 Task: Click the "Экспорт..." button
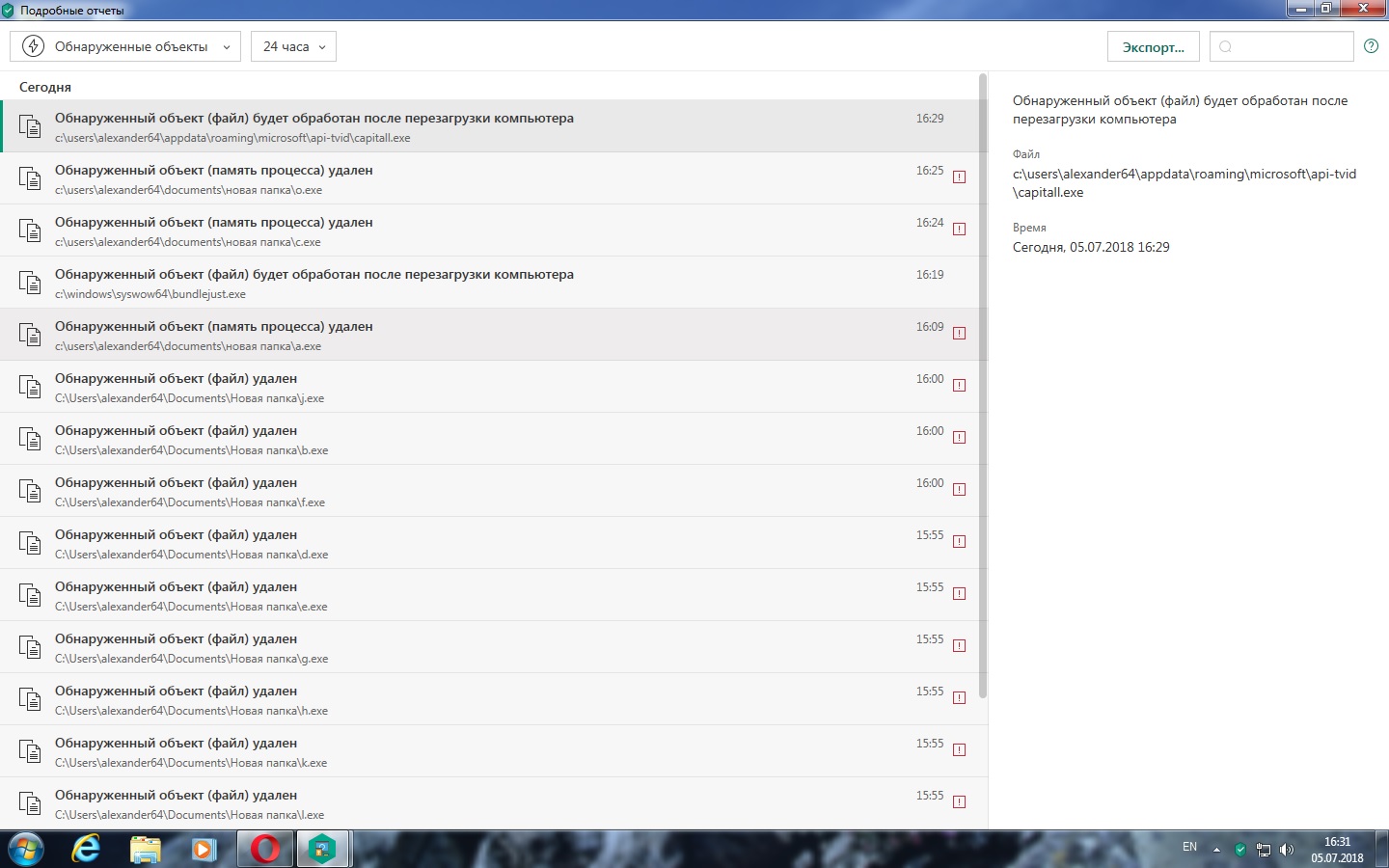pyautogui.click(x=1154, y=46)
